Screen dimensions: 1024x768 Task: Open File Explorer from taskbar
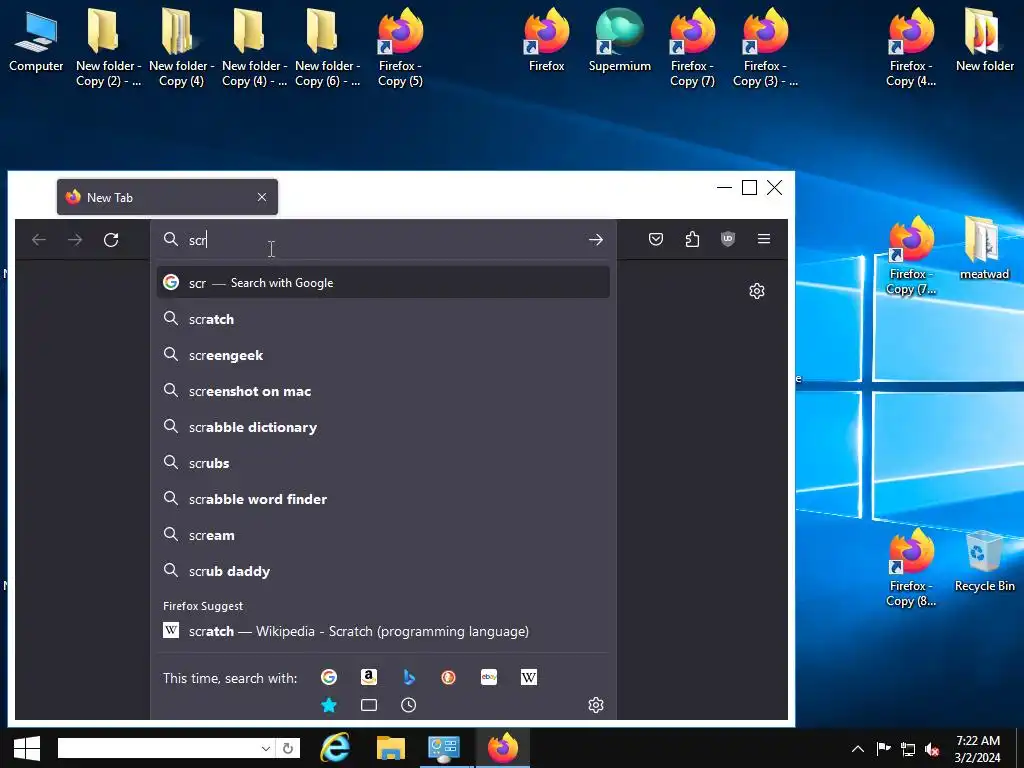[391, 748]
